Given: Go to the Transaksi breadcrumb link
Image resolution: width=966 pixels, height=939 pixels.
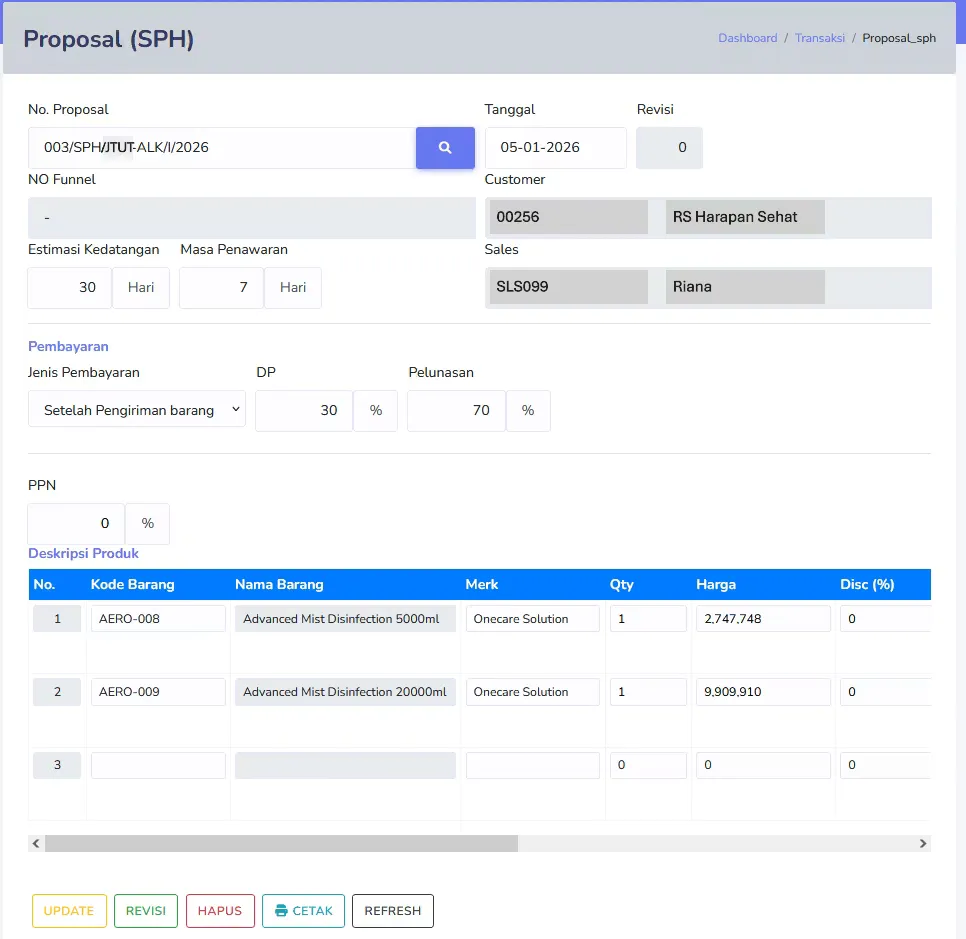Looking at the screenshot, I should [x=819, y=38].
